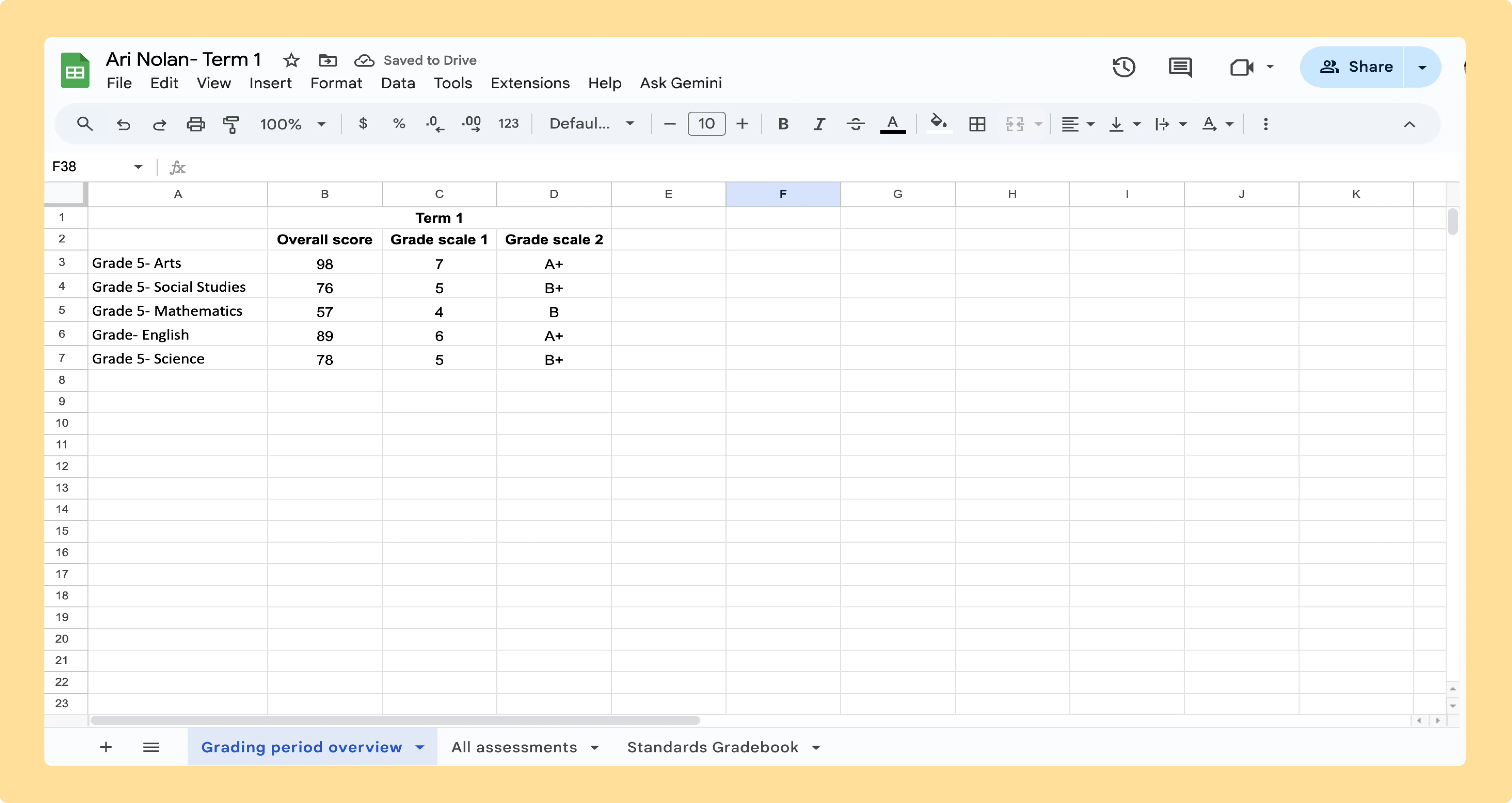The height and width of the screenshot is (803, 1512).
Task: Switch to the Standards Gradebook tab
Action: (712, 747)
